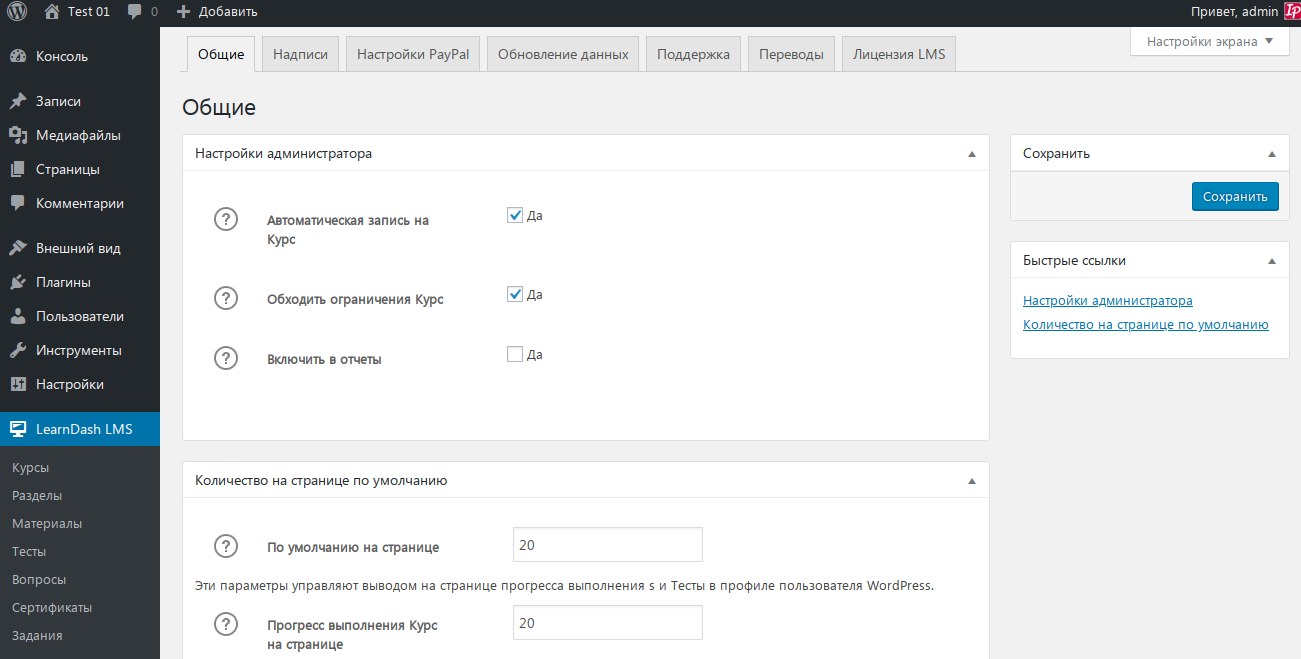The height and width of the screenshot is (659, 1301).
Task: Open Сертификаты in LearnDash submenu
Action: [52, 607]
